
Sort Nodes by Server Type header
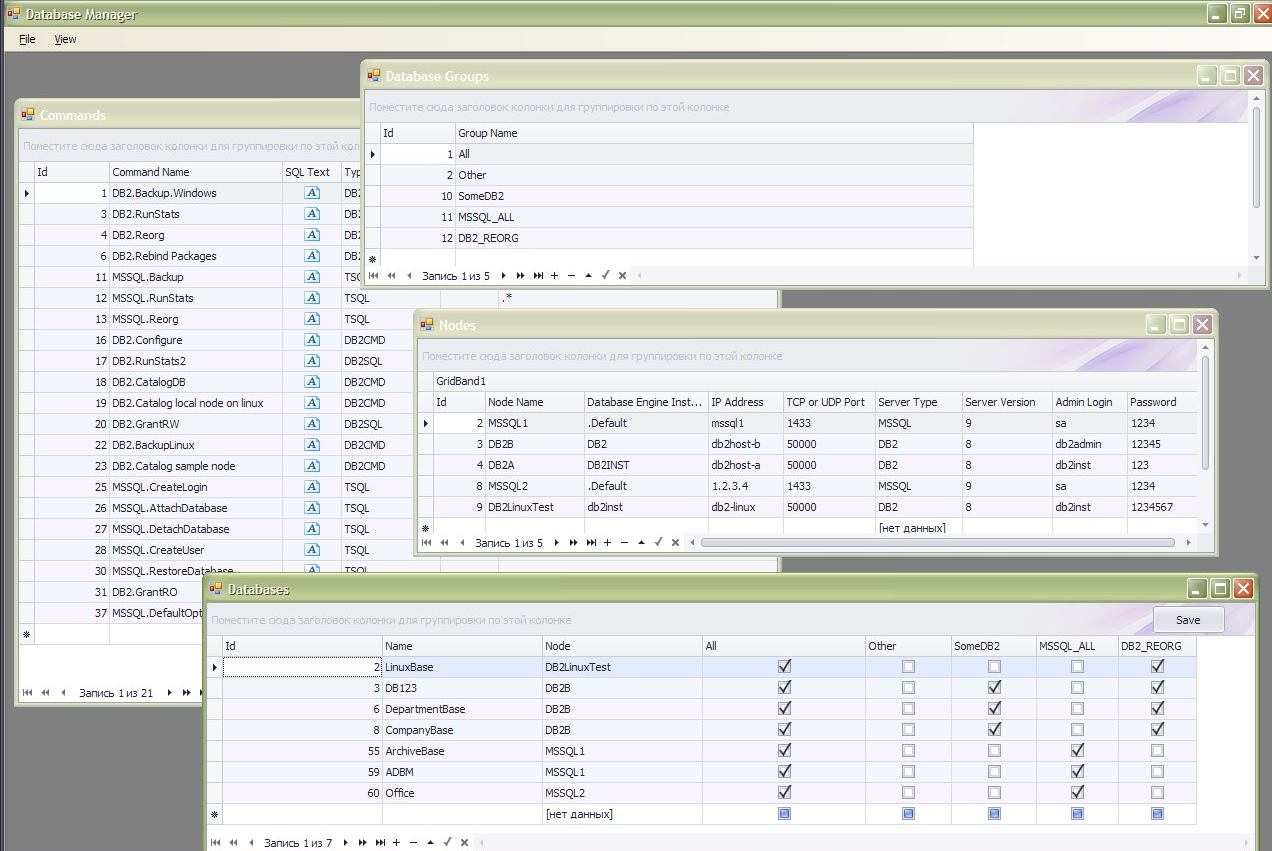(918, 402)
